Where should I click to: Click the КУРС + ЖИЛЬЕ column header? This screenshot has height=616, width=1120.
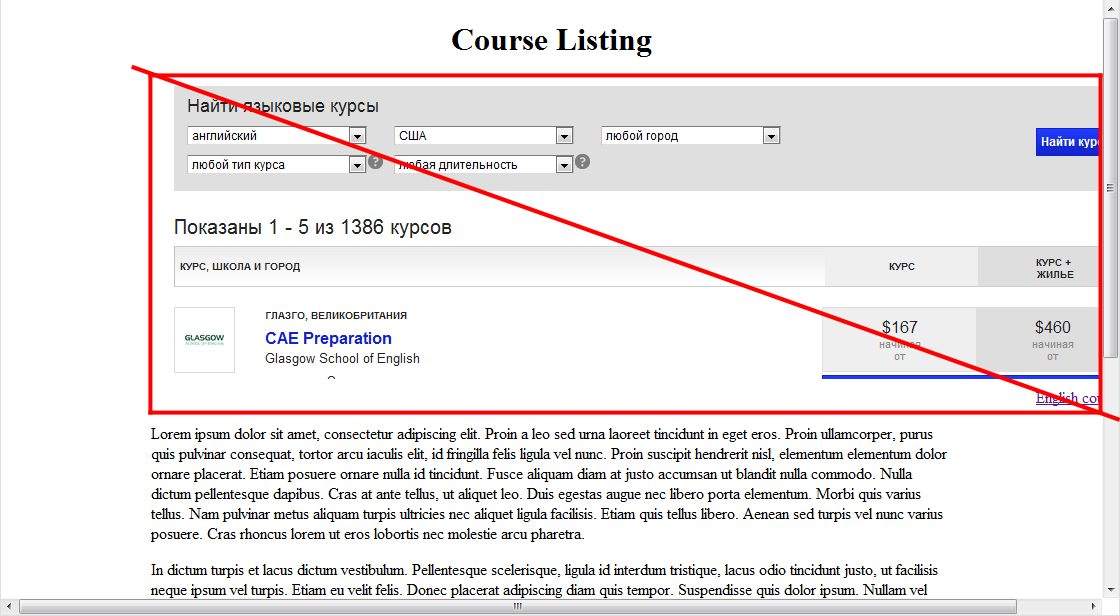[x=1053, y=268]
